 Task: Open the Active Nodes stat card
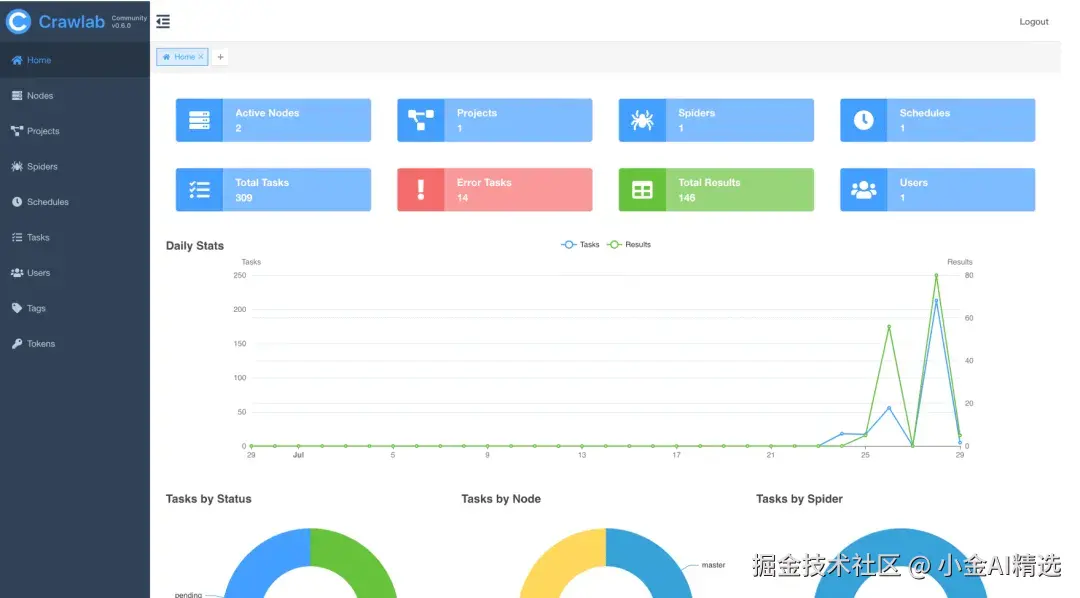pos(273,121)
